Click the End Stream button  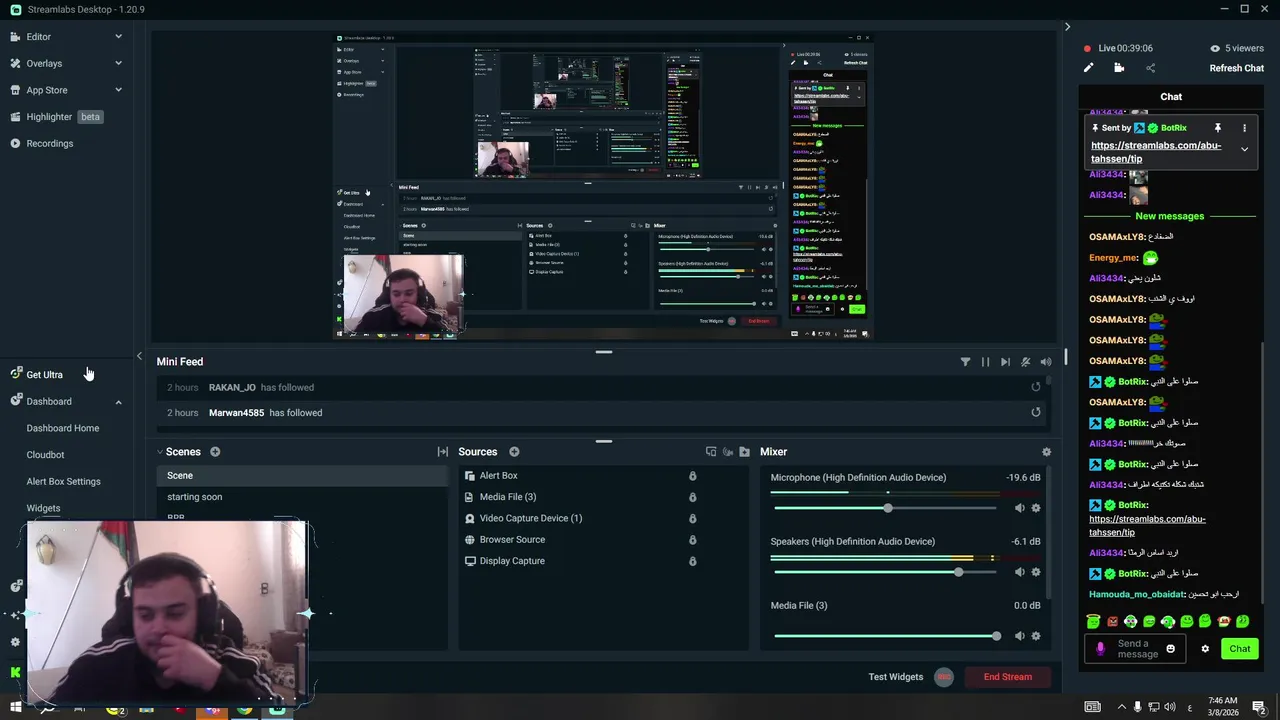coord(1007,677)
